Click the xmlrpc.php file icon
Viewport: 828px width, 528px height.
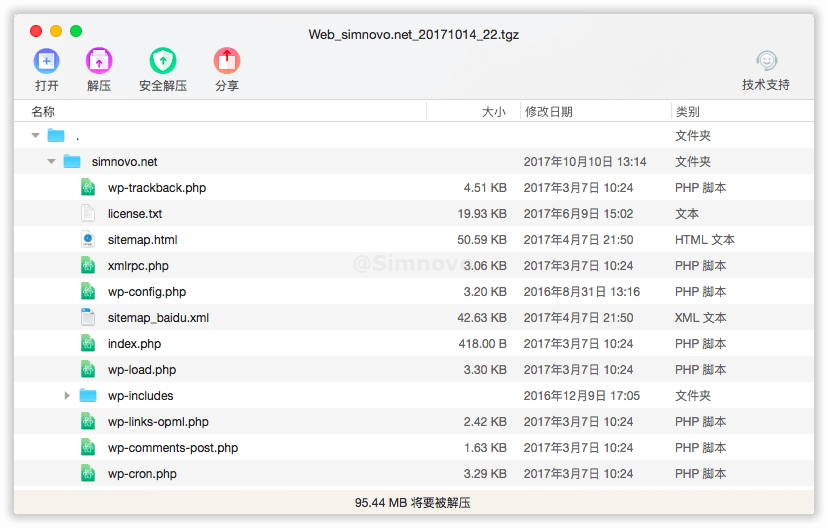(88, 266)
